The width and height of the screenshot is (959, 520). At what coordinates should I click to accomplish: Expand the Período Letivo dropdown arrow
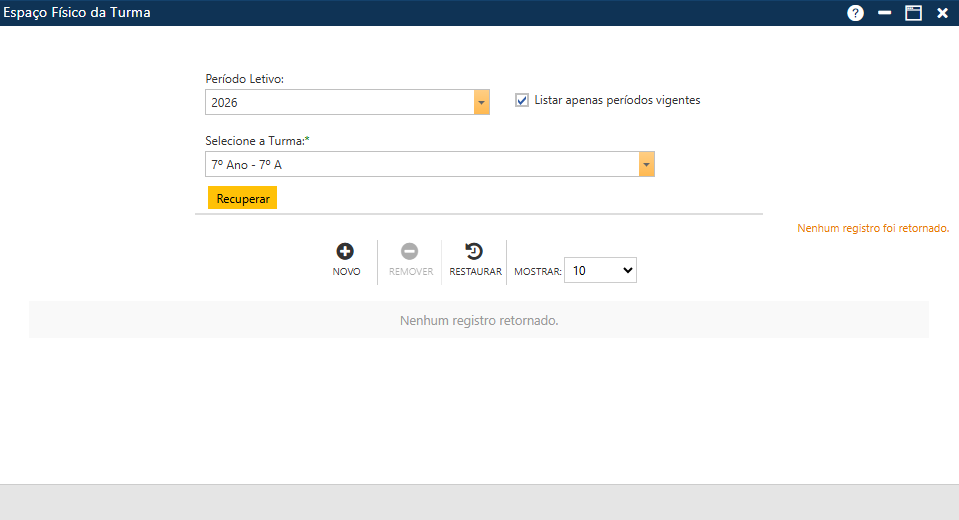point(482,103)
